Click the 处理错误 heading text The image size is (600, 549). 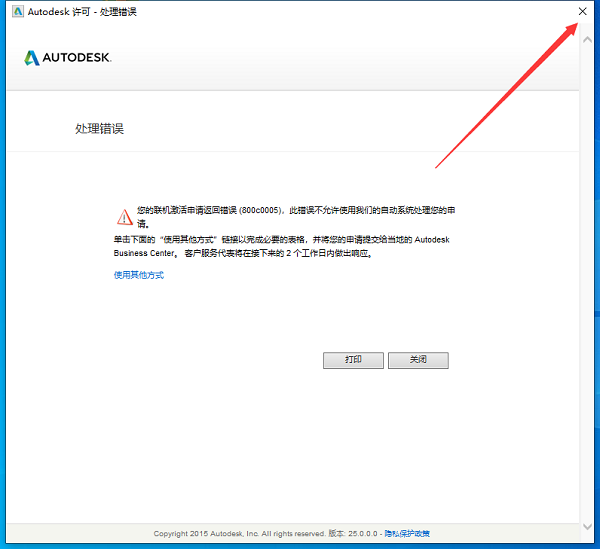(99, 129)
